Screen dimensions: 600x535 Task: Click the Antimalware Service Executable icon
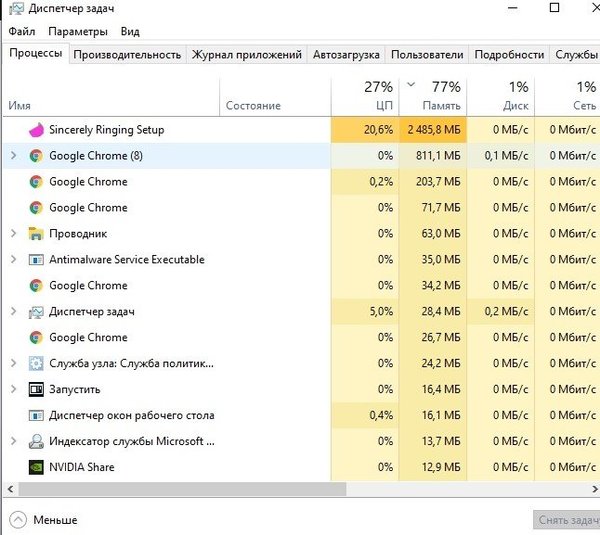(x=36, y=260)
